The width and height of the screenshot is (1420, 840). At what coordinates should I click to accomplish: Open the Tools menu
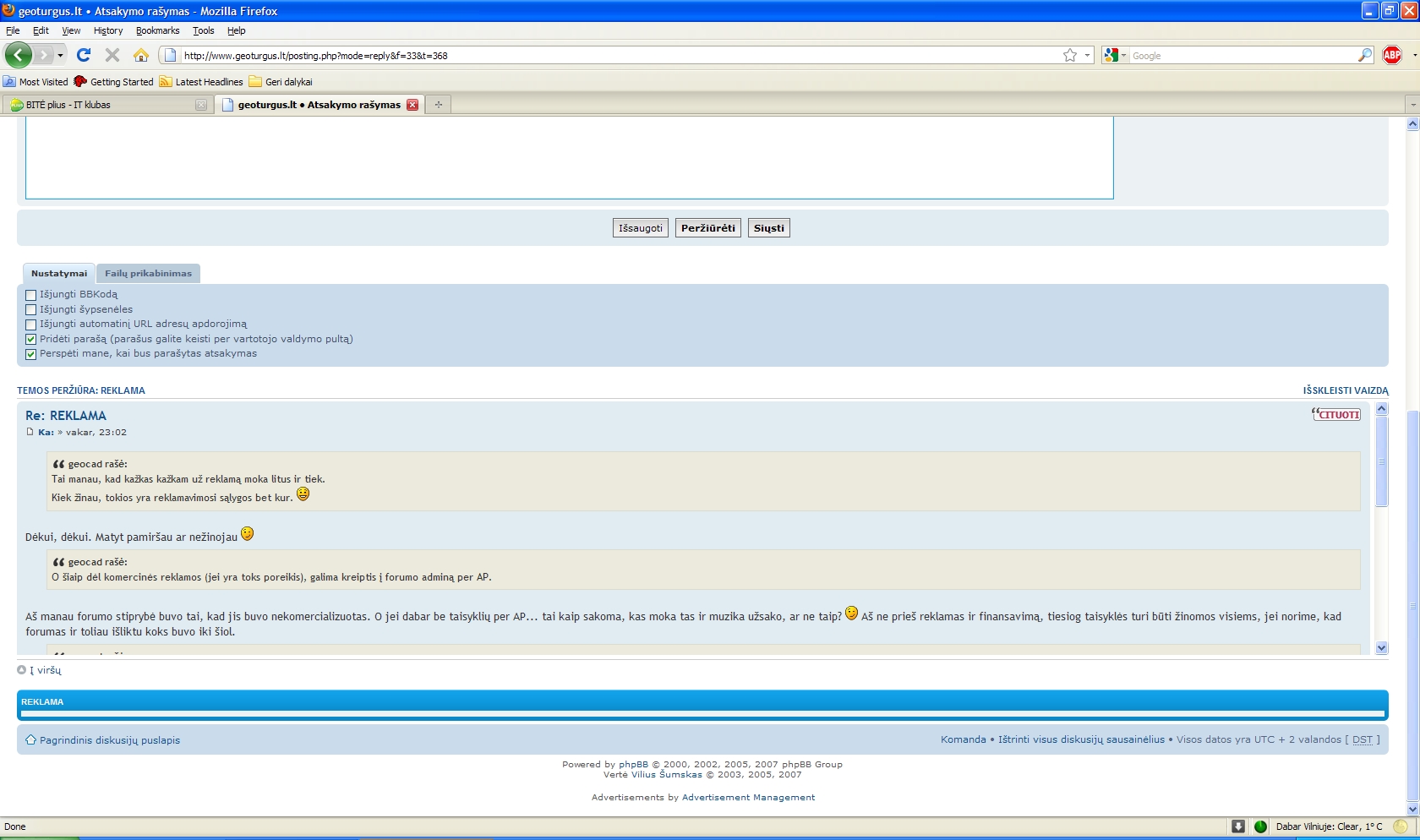point(203,30)
